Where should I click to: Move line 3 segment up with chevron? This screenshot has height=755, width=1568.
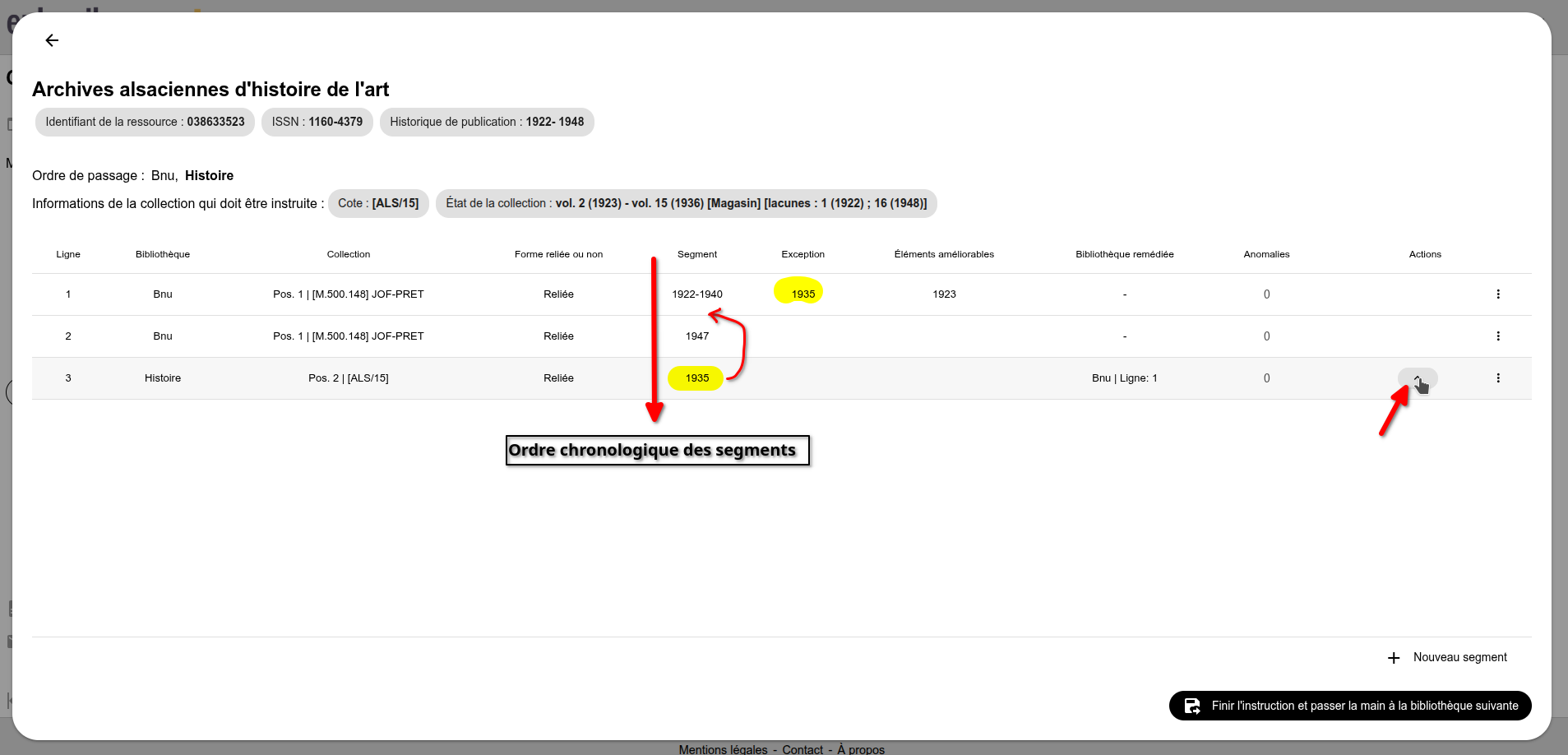(1417, 378)
